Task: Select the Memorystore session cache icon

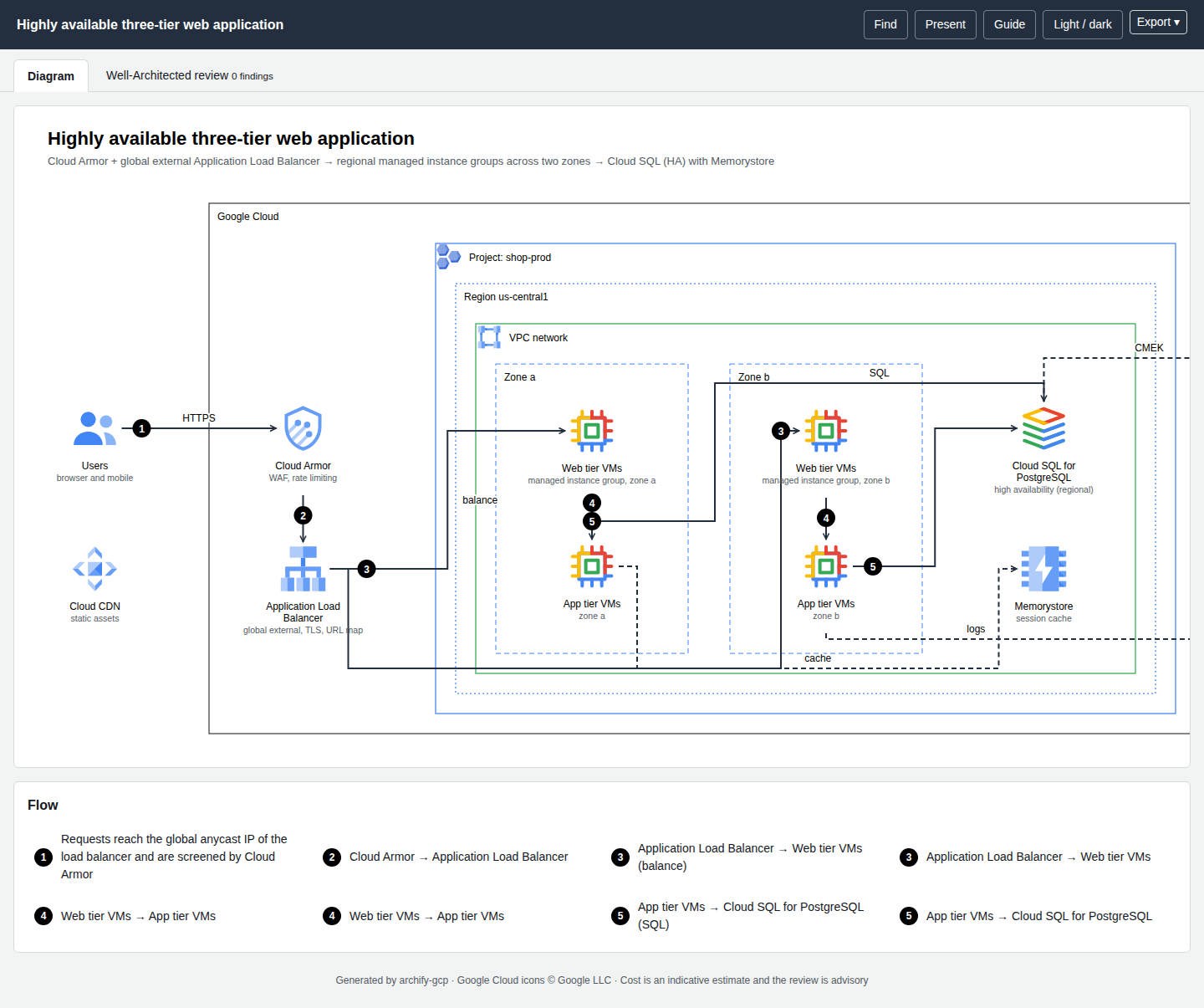Action: (1043, 569)
